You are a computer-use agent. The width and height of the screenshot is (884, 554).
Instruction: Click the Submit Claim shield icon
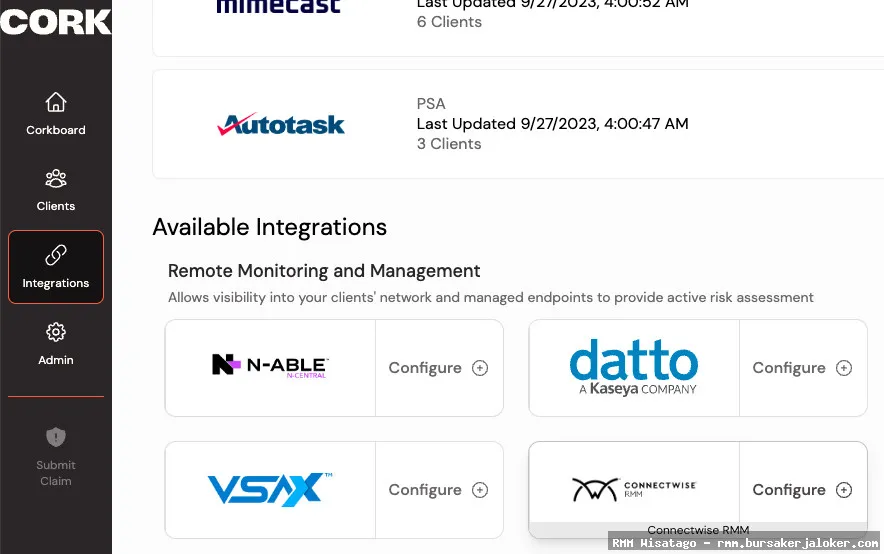[56, 437]
